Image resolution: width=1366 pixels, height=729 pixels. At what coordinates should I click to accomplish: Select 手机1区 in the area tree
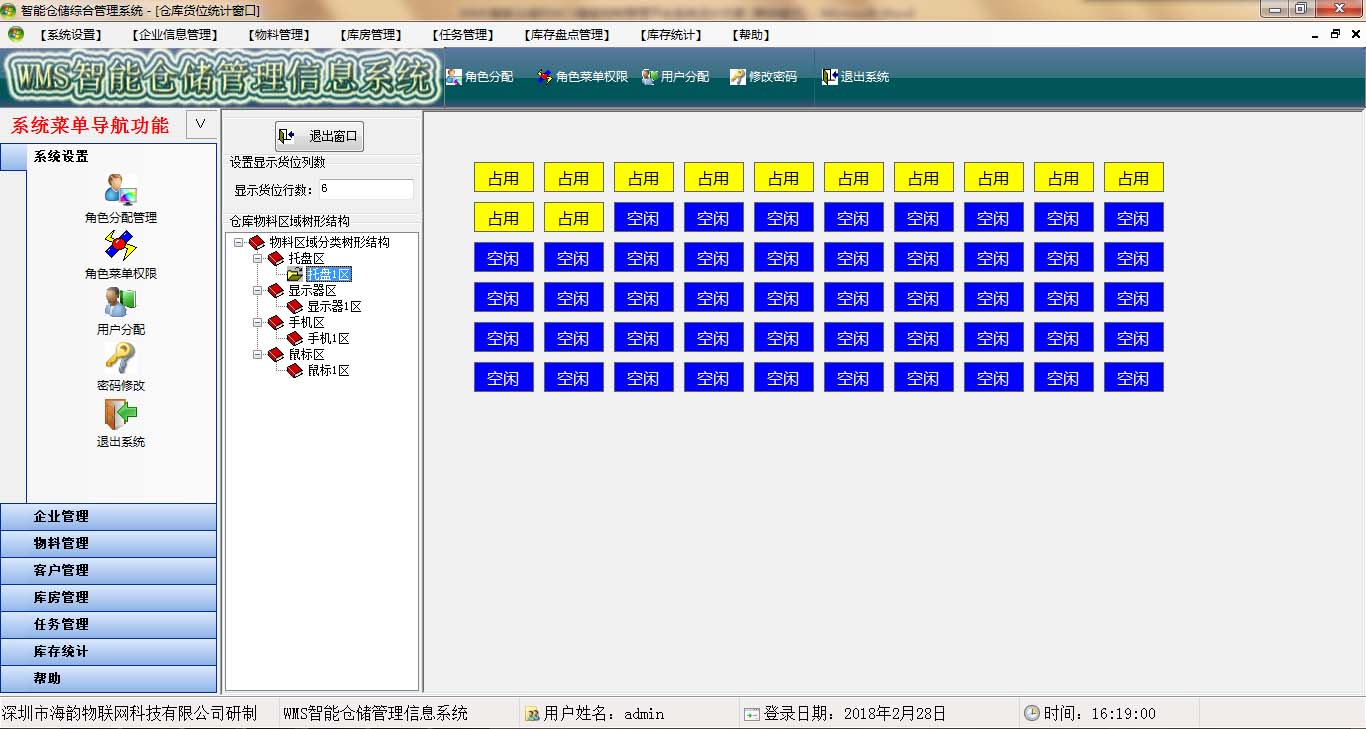[328, 339]
